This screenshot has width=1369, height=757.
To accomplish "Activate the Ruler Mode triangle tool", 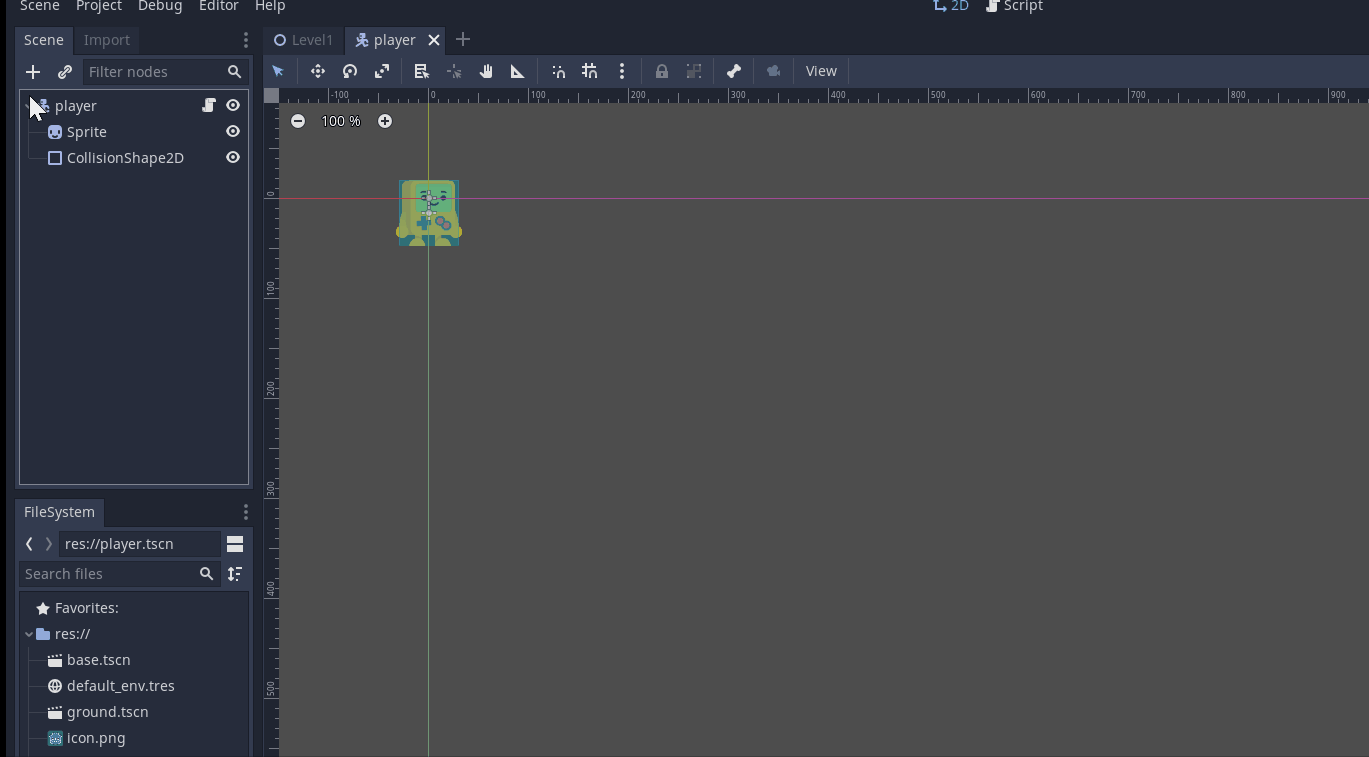I will point(518,71).
